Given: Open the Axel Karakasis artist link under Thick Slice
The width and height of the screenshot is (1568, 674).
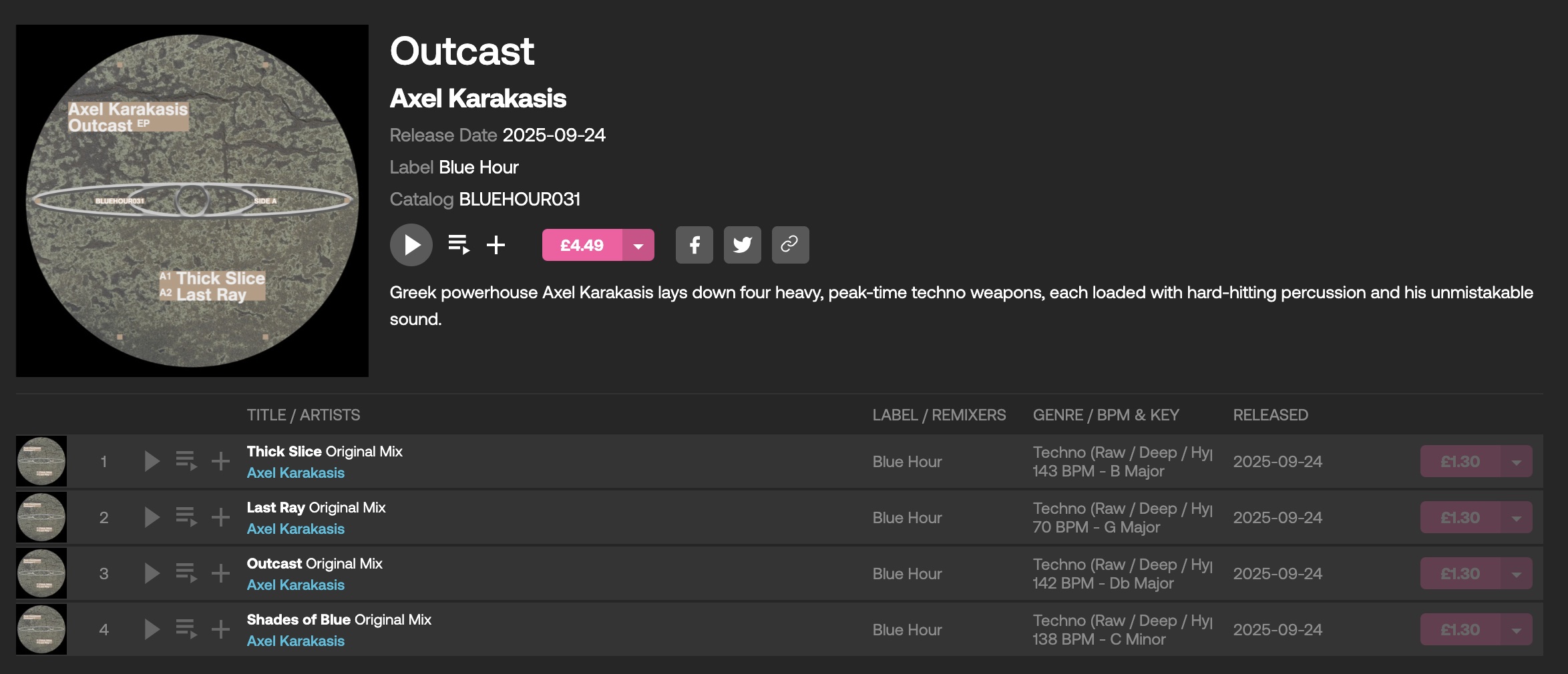Looking at the screenshot, I should [295, 473].
